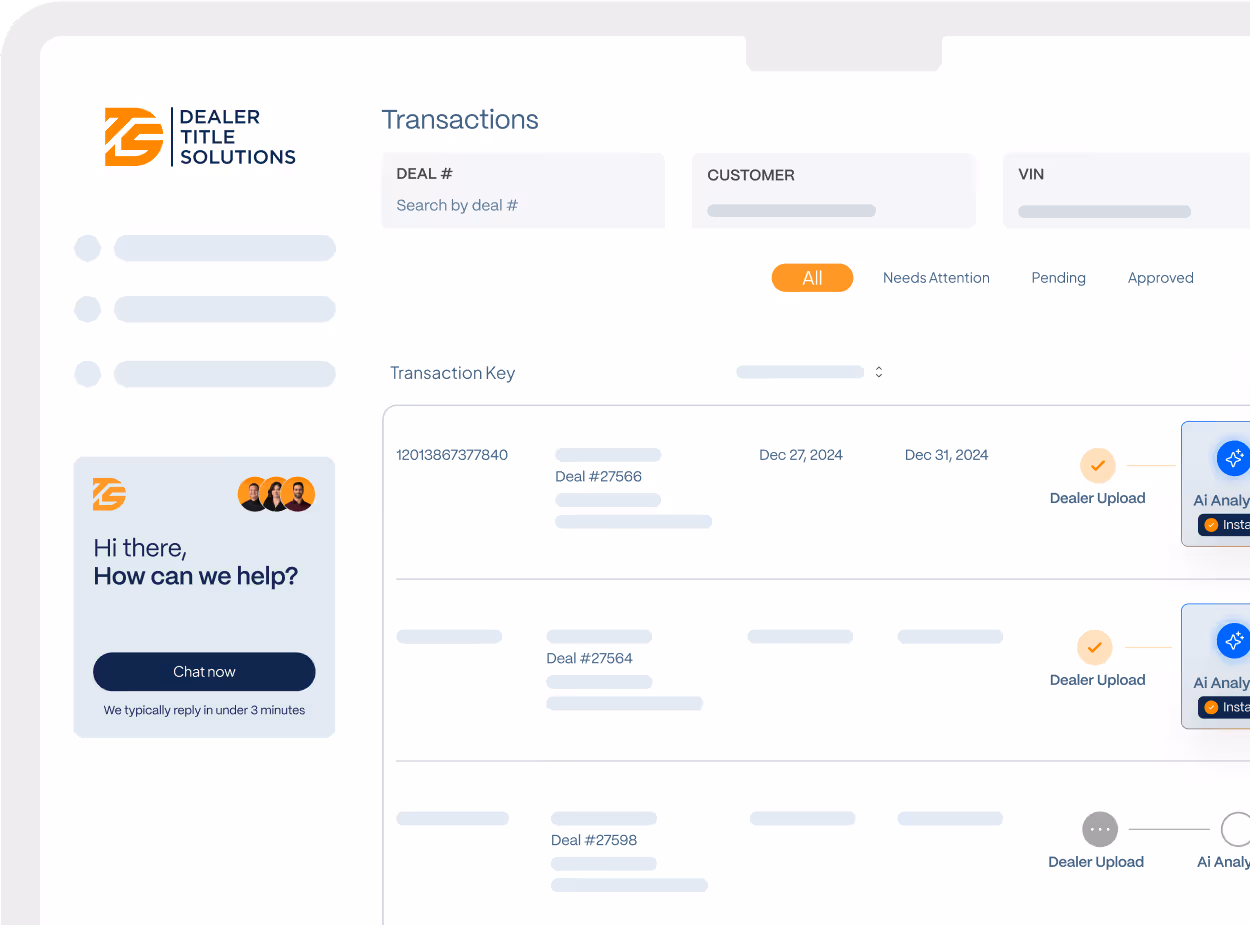
Task: Click the Dec 27, 2024 date
Action: pyautogui.click(x=801, y=455)
